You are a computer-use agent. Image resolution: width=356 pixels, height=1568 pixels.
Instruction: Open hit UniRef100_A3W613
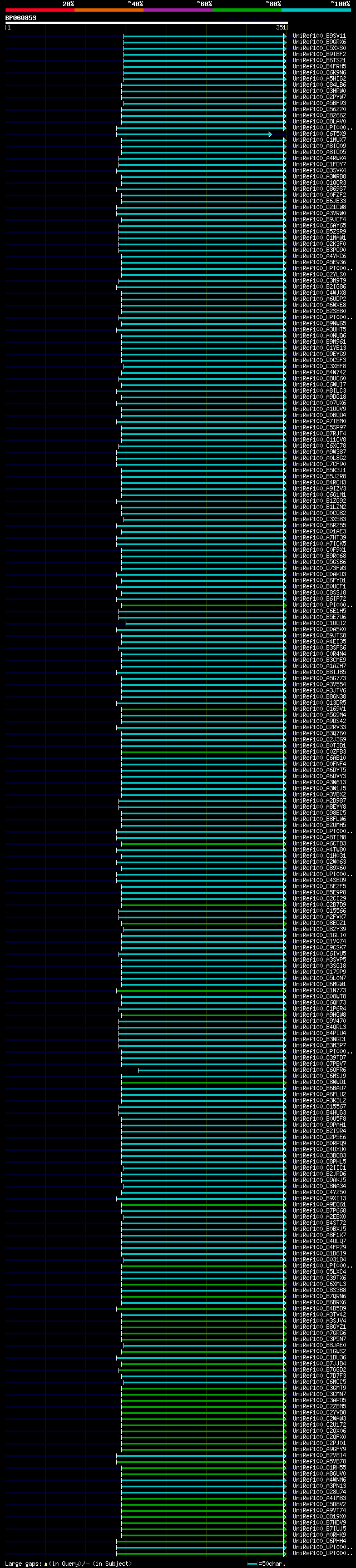[319, 782]
